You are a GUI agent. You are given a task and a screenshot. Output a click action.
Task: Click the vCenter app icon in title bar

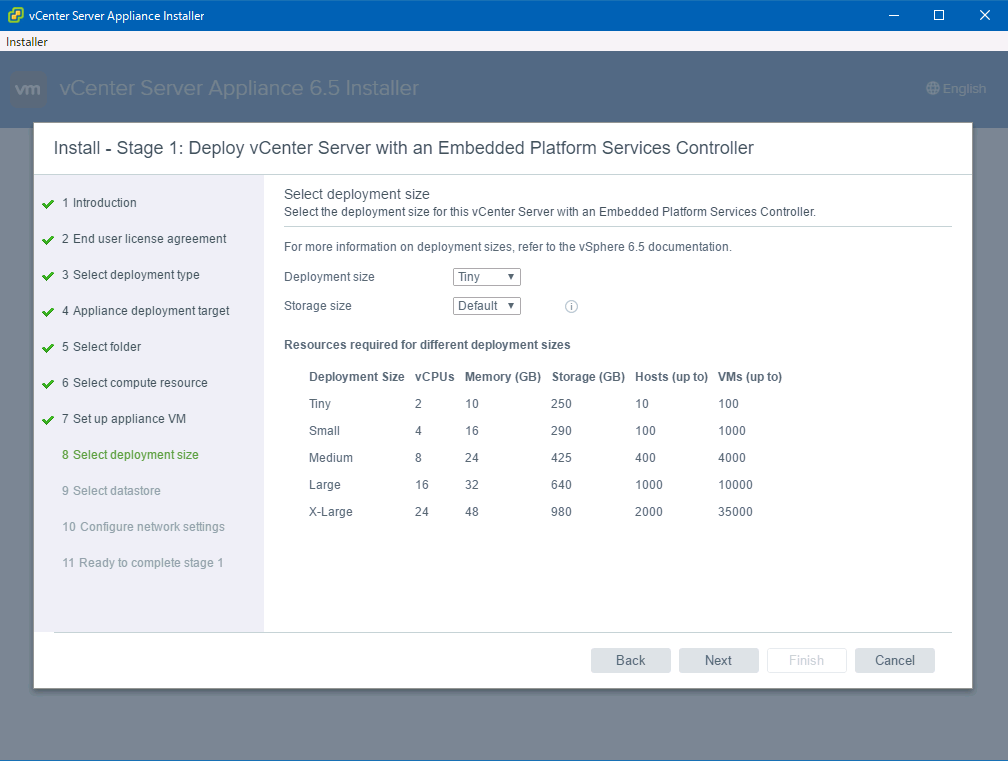[x=15, y=15]
